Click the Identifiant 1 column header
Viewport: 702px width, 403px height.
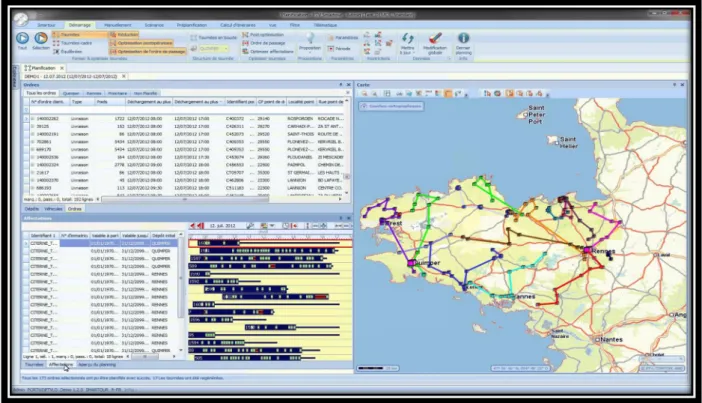(43, 236)
